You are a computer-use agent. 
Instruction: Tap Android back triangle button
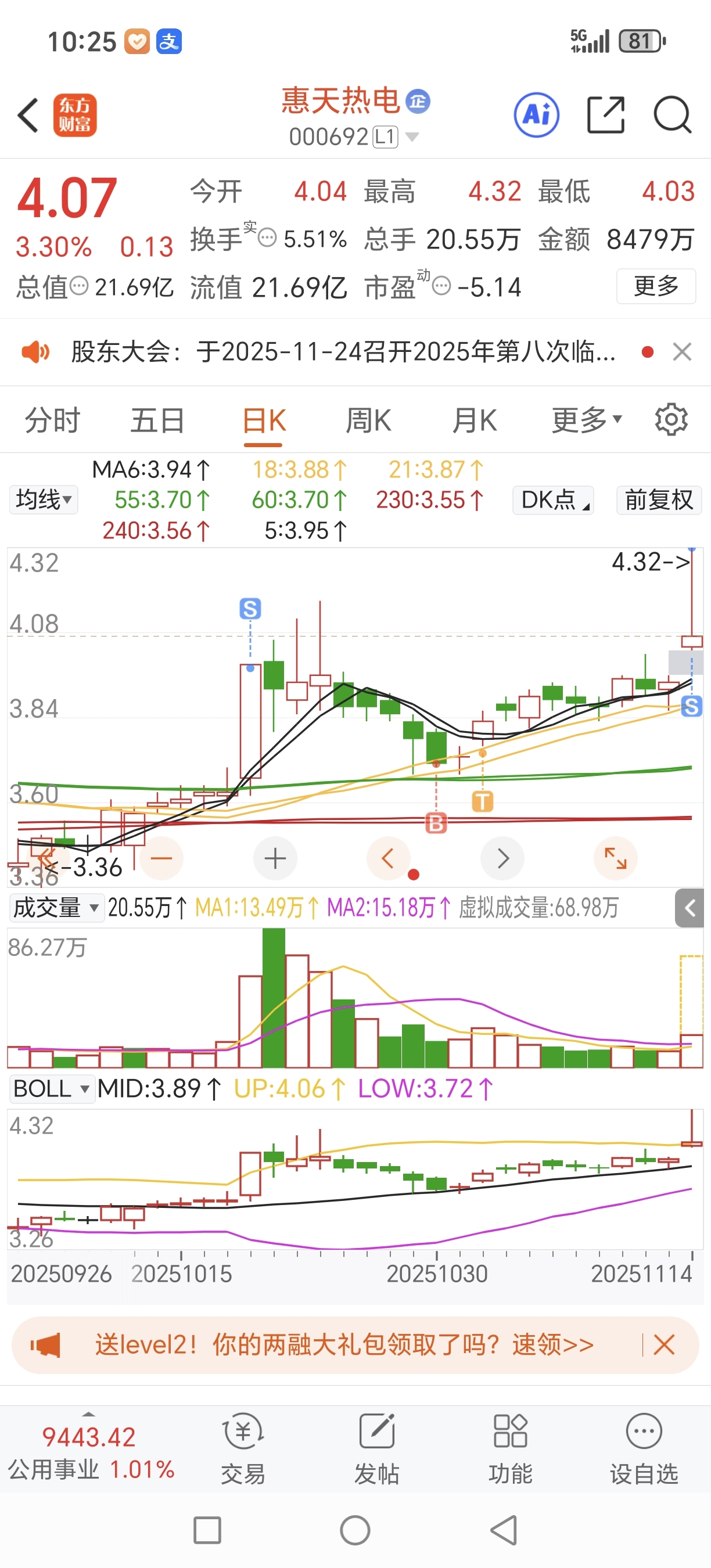pyautogui.click(x=504, y=1530)
